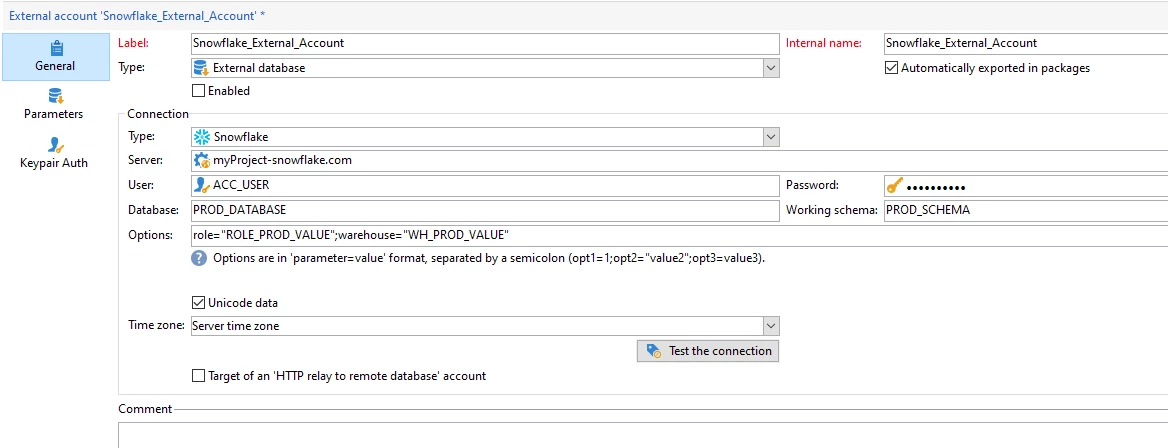This screenshot has height=448, width=1168.
Task: Open the Parameters tab icon
Action: [x=55, y=96]
